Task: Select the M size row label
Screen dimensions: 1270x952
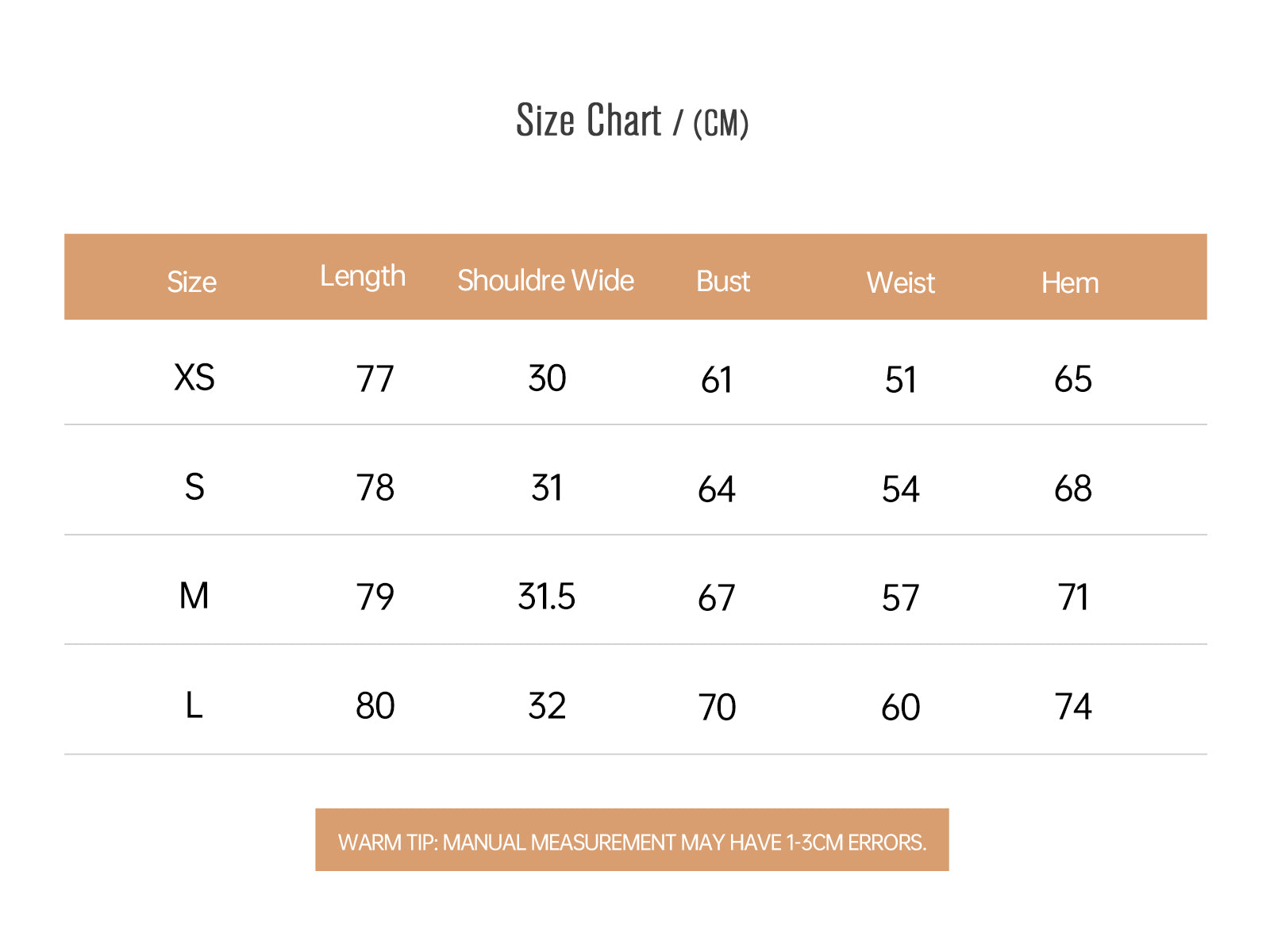Action: 194,596
